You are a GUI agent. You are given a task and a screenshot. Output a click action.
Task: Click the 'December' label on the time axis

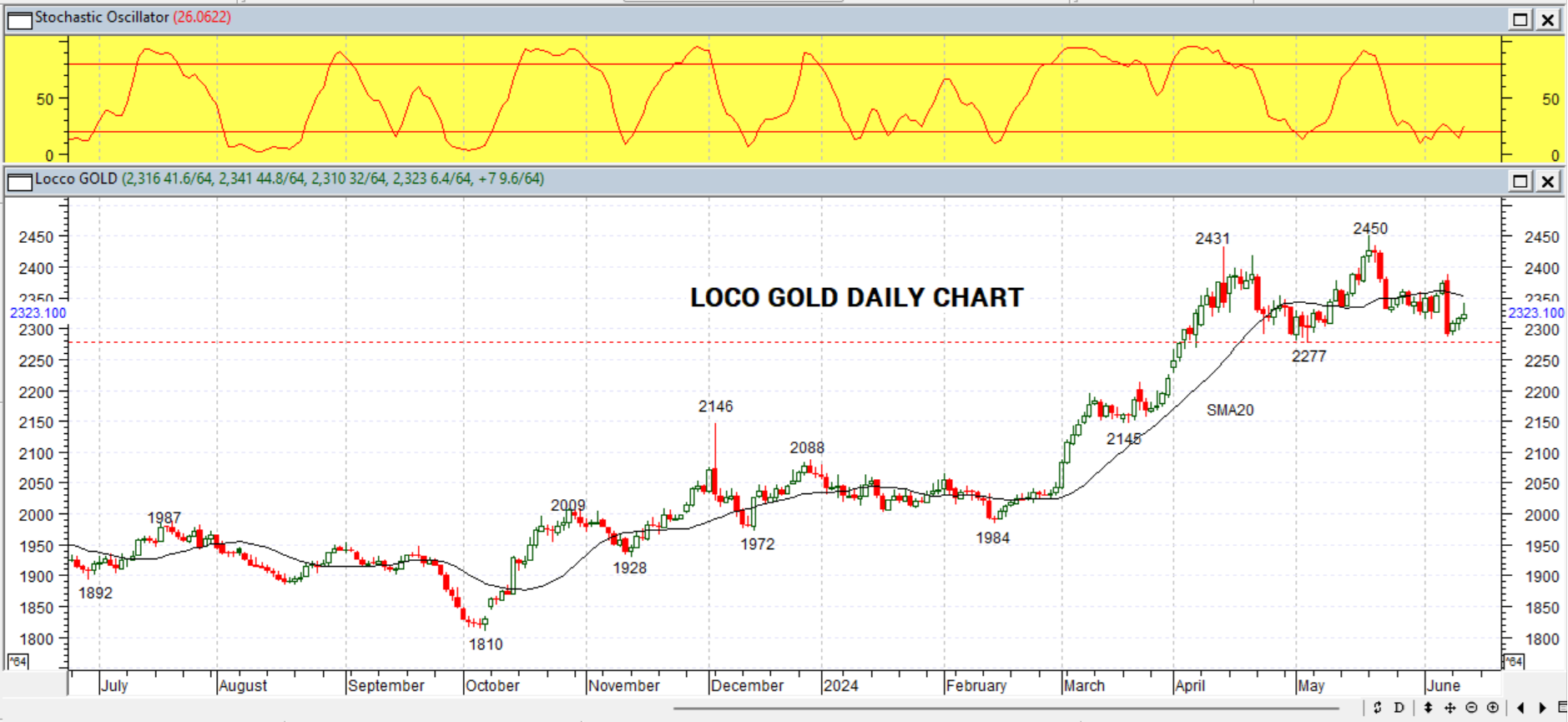tap(748, 685)
